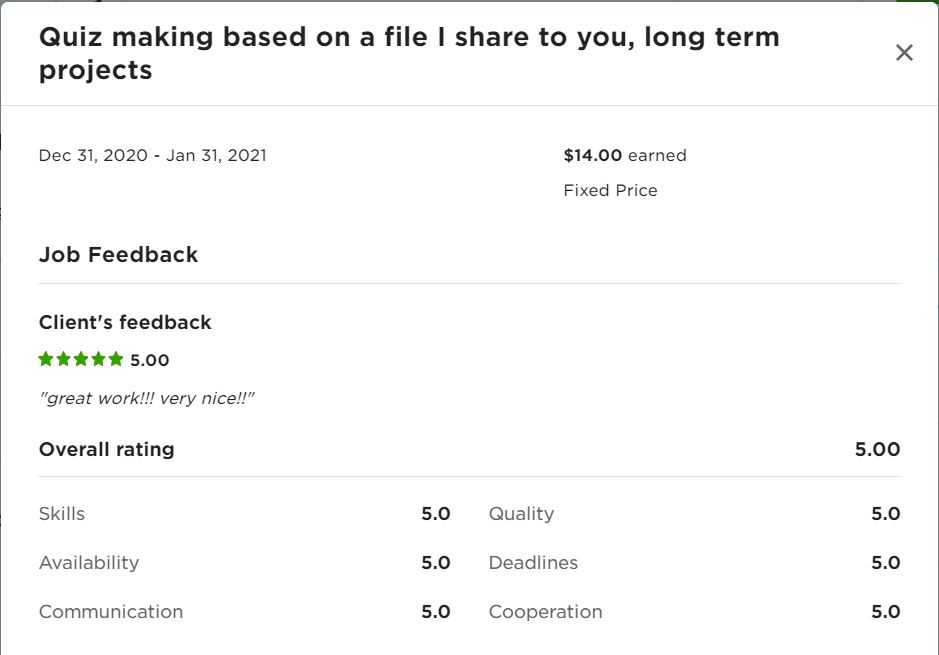Viewport: 939px width, 655px height.
Task: Click the Client's feedback heading
Action: (x=125, y=322)
